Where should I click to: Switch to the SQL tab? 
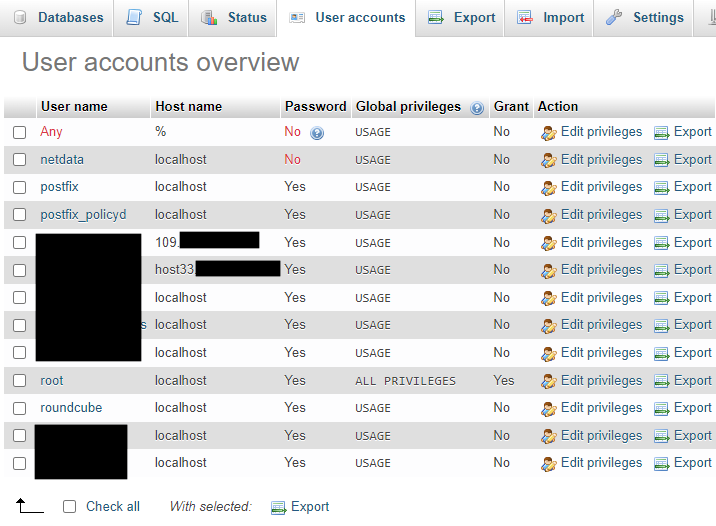click(151, 18)
